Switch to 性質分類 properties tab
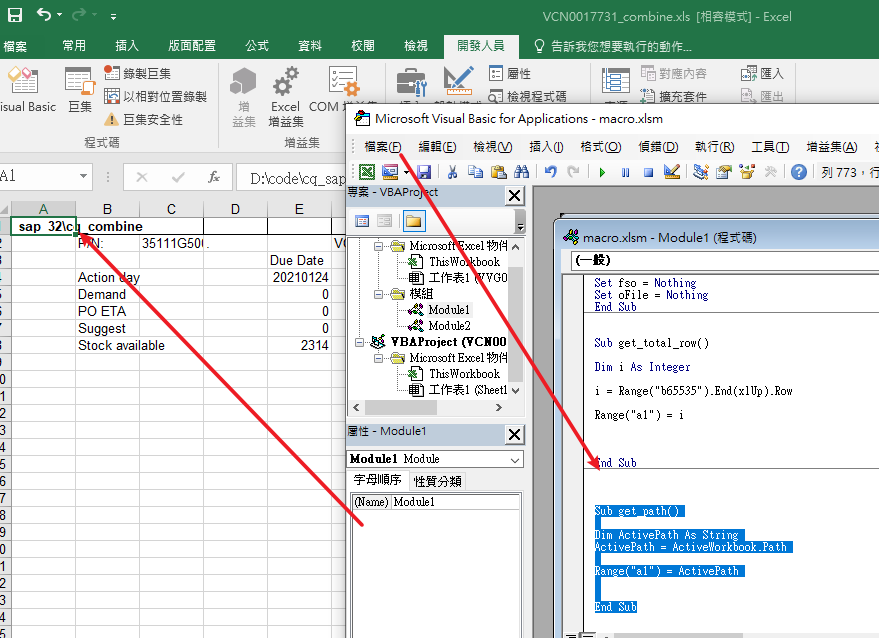Image resolution: width=879 pixels, height=638 pixels. coord(437,481)
